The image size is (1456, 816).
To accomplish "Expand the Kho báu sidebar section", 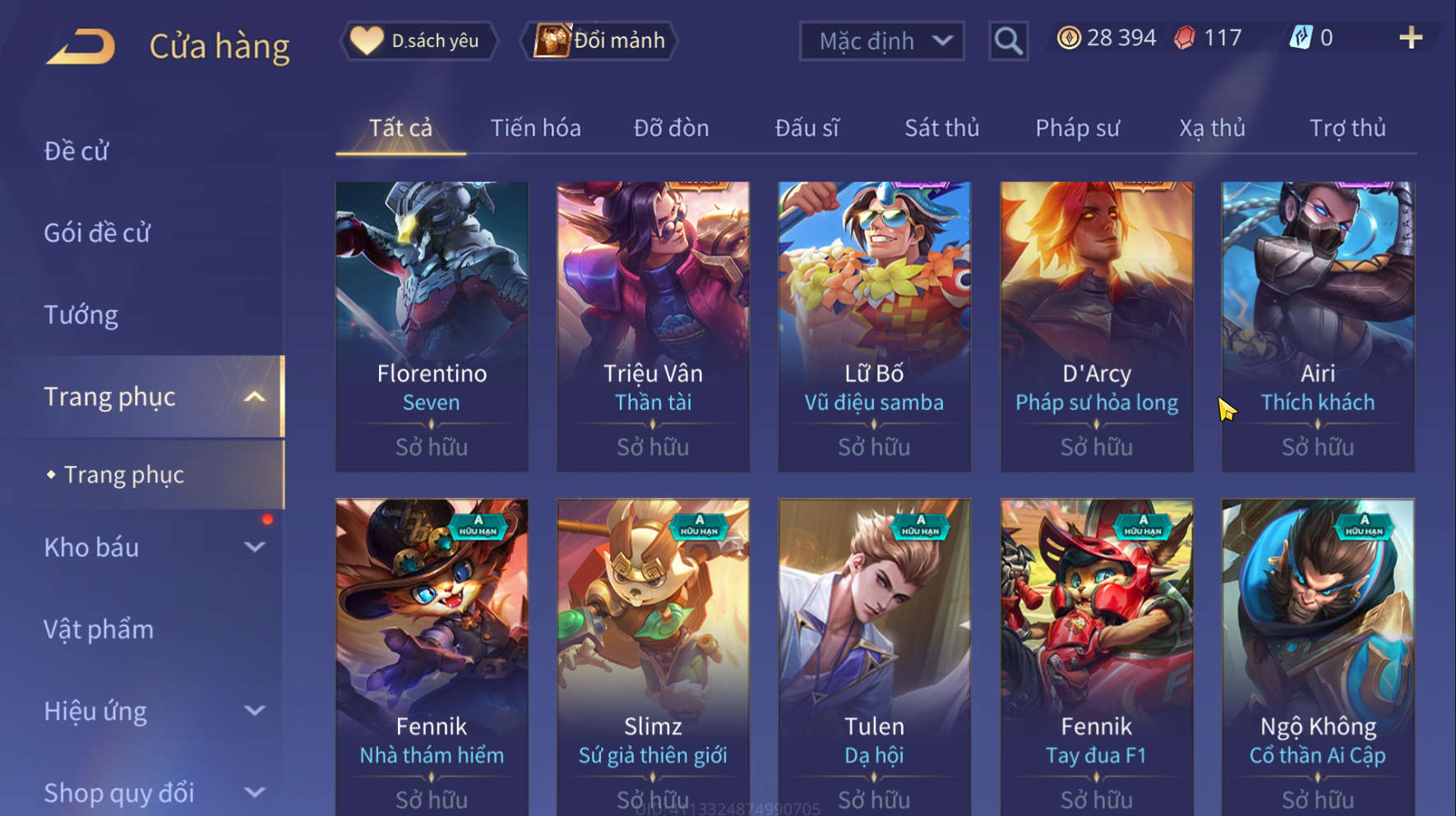I will 255,547.
